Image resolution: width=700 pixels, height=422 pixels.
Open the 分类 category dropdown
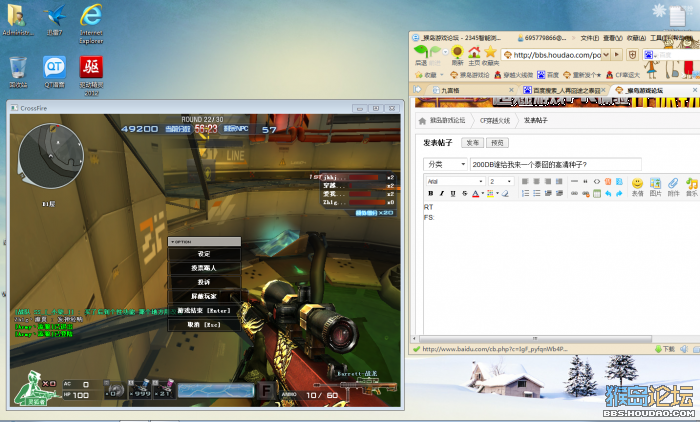click(x=445, y=164)
